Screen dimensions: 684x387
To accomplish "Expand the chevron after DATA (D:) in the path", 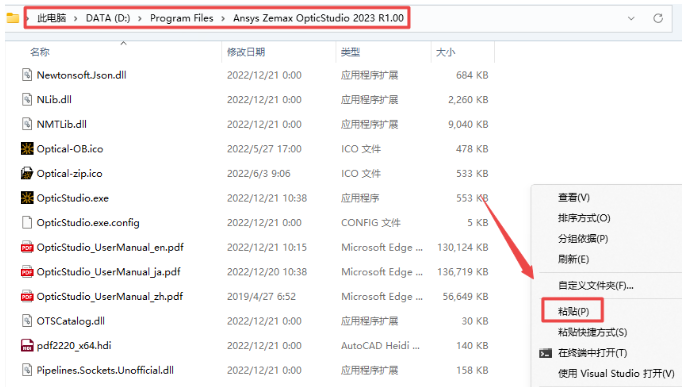I will click(140, 18).
